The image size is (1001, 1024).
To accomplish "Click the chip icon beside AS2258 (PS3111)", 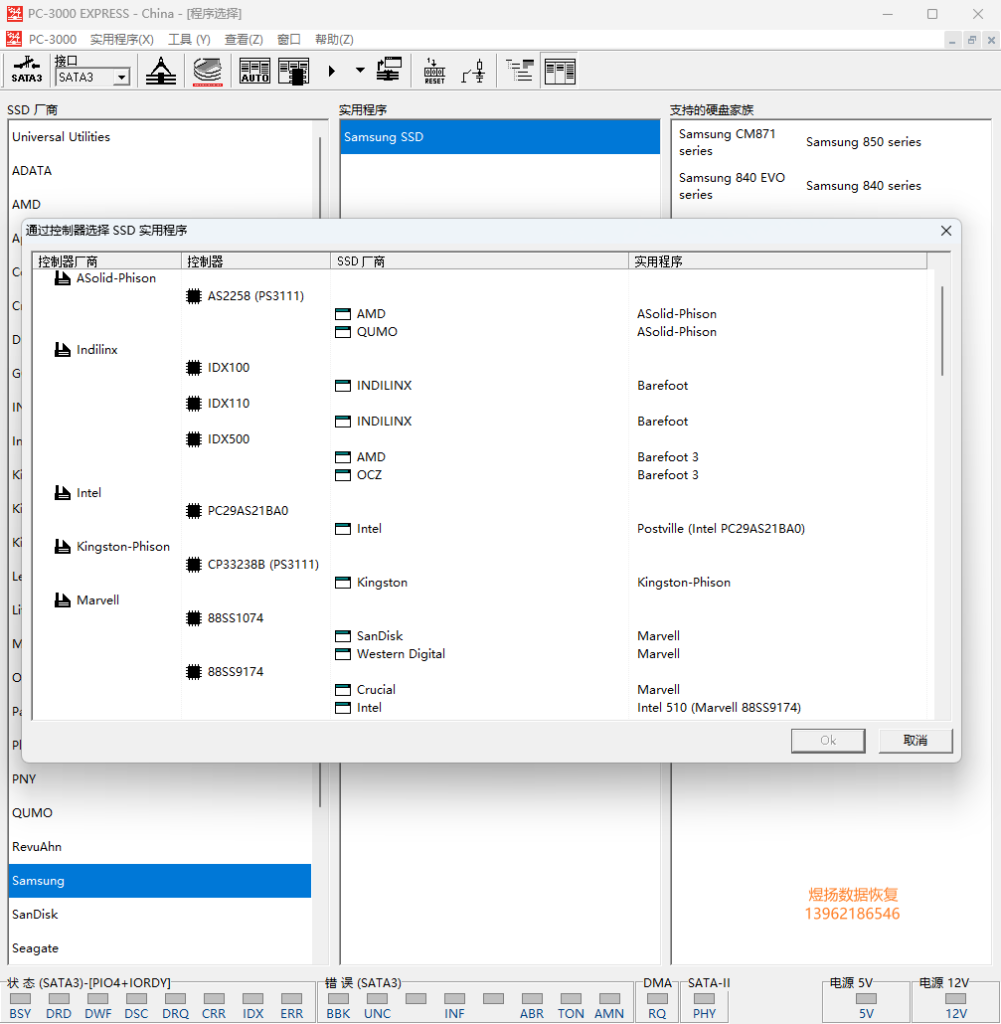I will click(x=194, y=296).
